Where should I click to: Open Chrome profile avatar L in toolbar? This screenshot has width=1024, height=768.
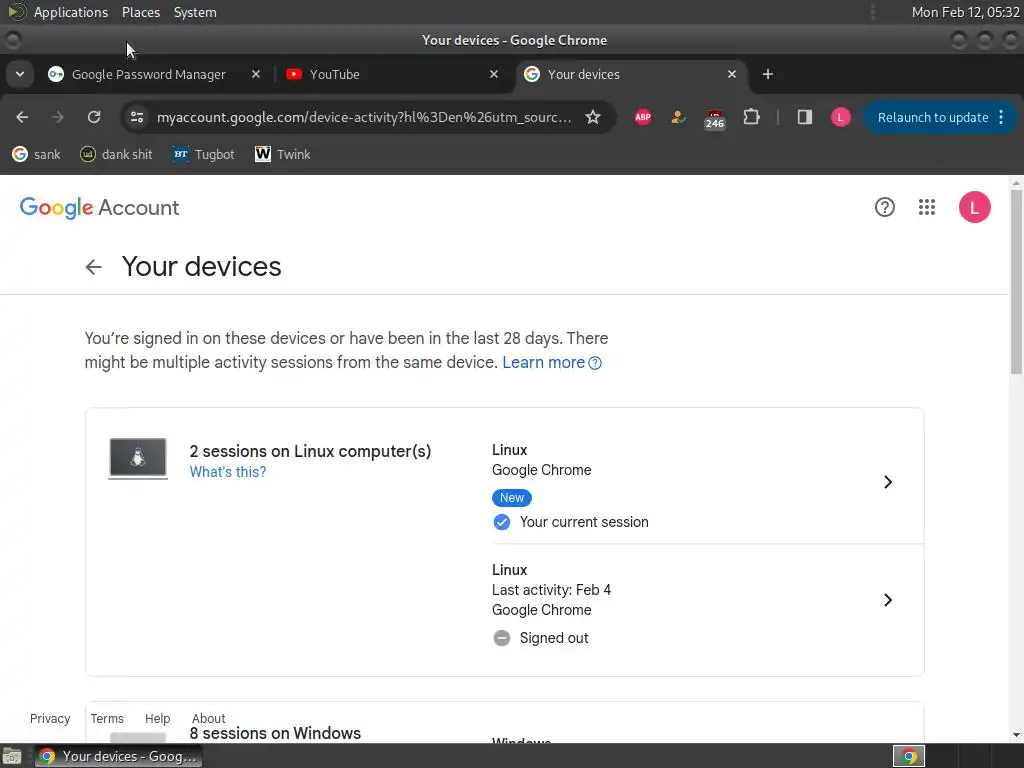pos(840,117)
